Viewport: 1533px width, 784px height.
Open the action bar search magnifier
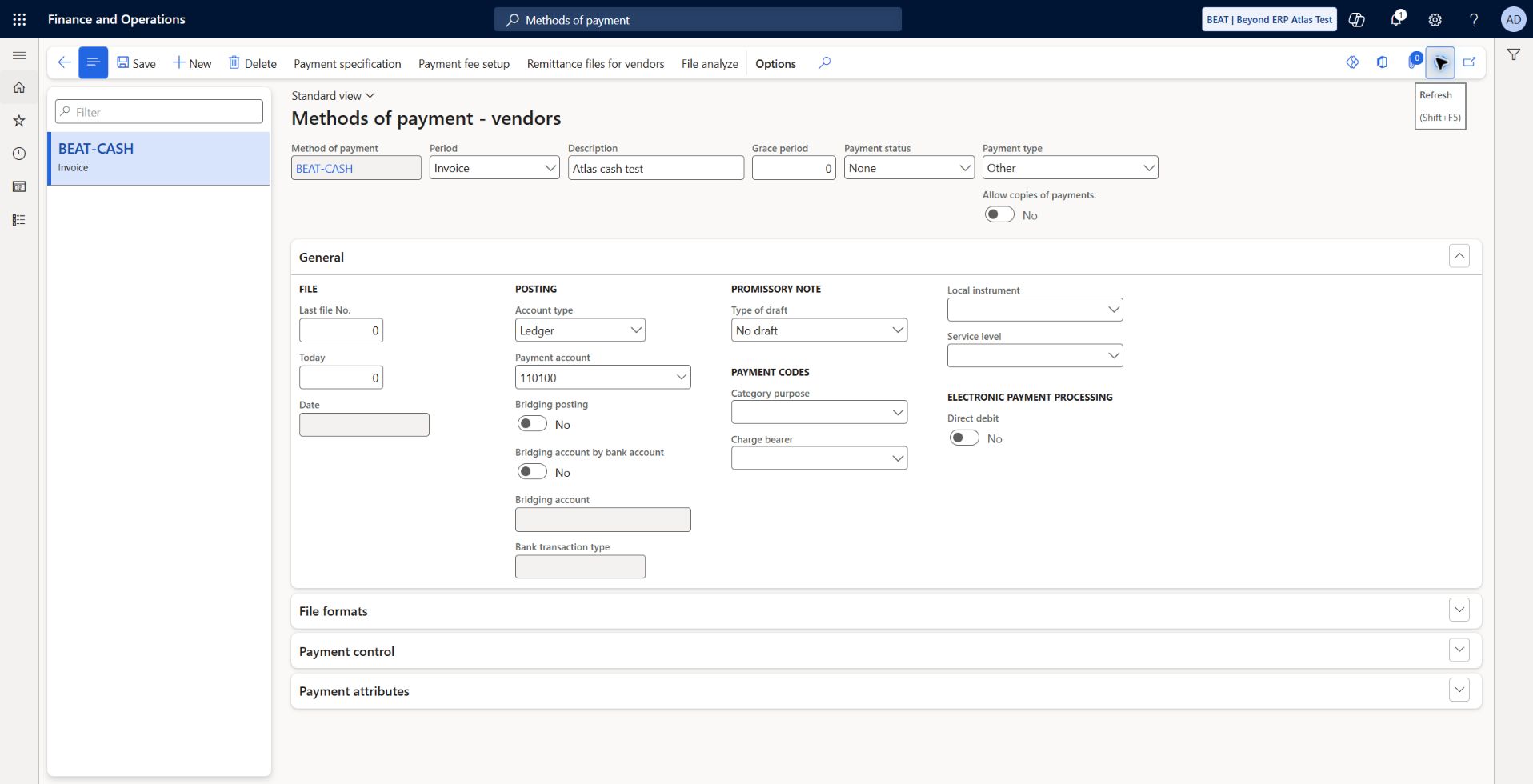pos(825,62)
